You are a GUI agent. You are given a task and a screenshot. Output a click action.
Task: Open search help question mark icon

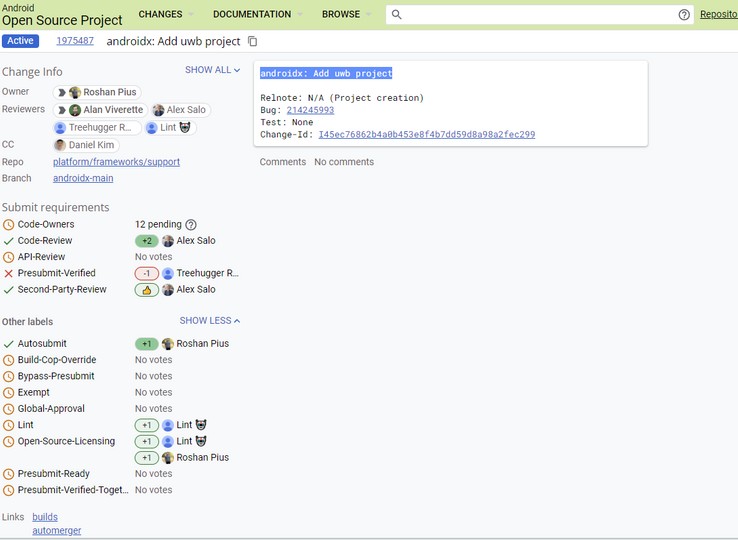point(684,15)
